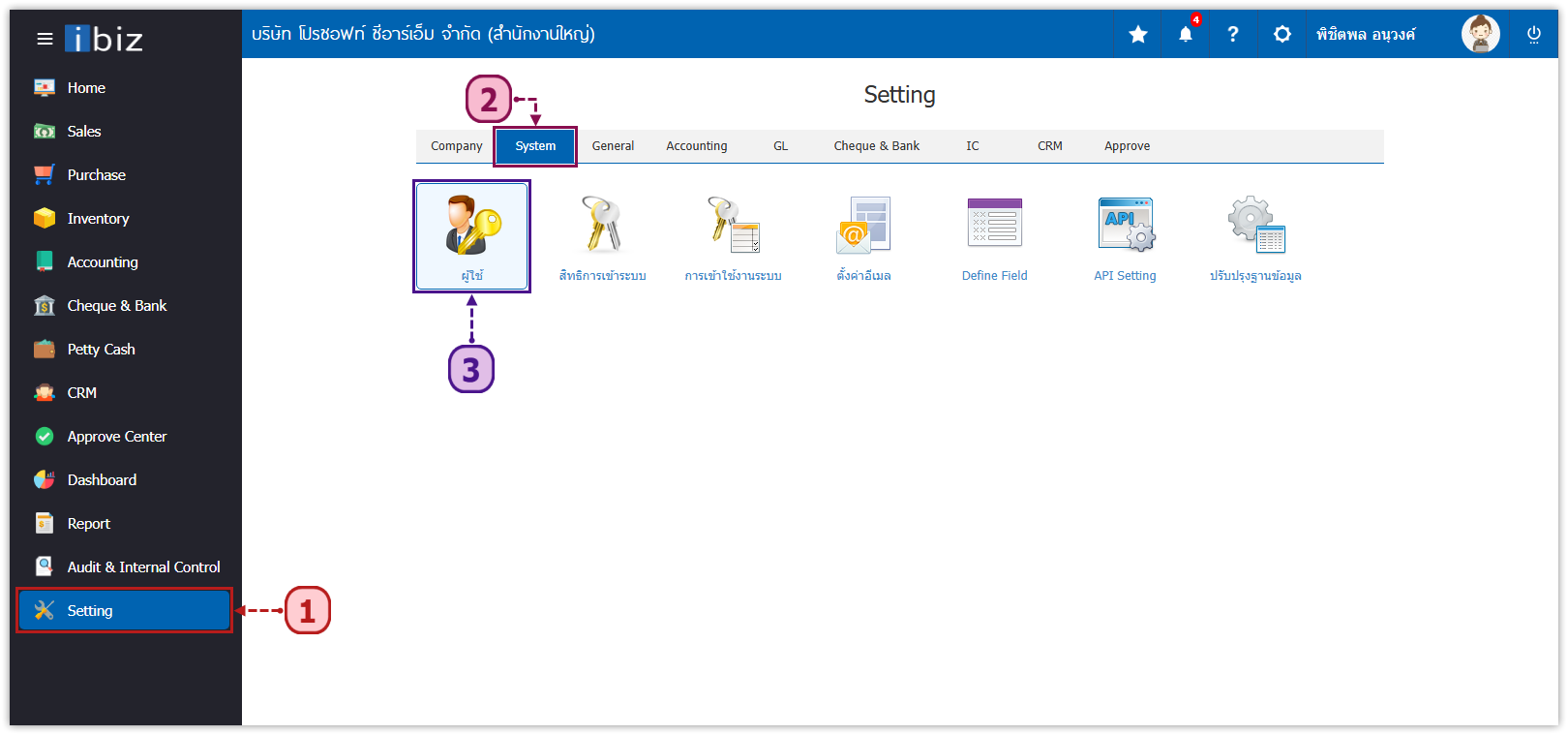Click the power logout icon

click(x=1534, y=35)
